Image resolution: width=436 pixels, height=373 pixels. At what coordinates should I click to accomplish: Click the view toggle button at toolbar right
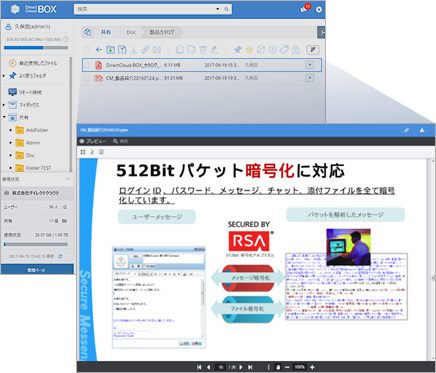click(313, 50)
